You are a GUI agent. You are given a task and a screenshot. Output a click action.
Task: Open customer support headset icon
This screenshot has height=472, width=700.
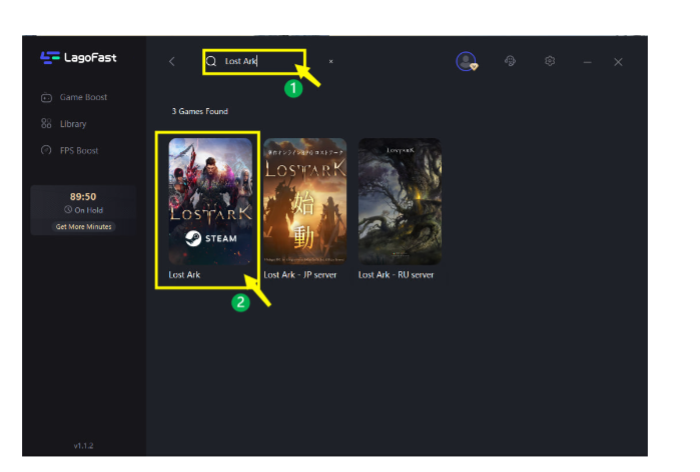pyautogui.click(x=510, y=61)
